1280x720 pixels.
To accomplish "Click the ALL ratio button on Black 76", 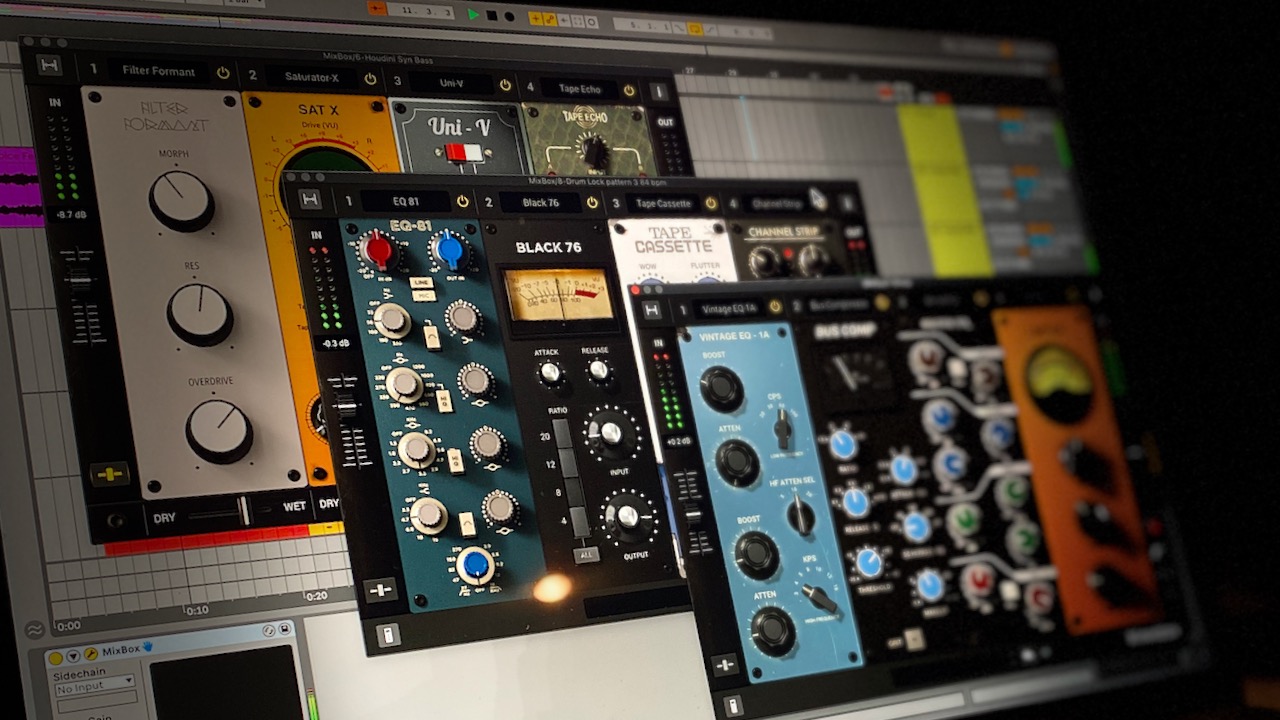I will (x=584, y=553).
